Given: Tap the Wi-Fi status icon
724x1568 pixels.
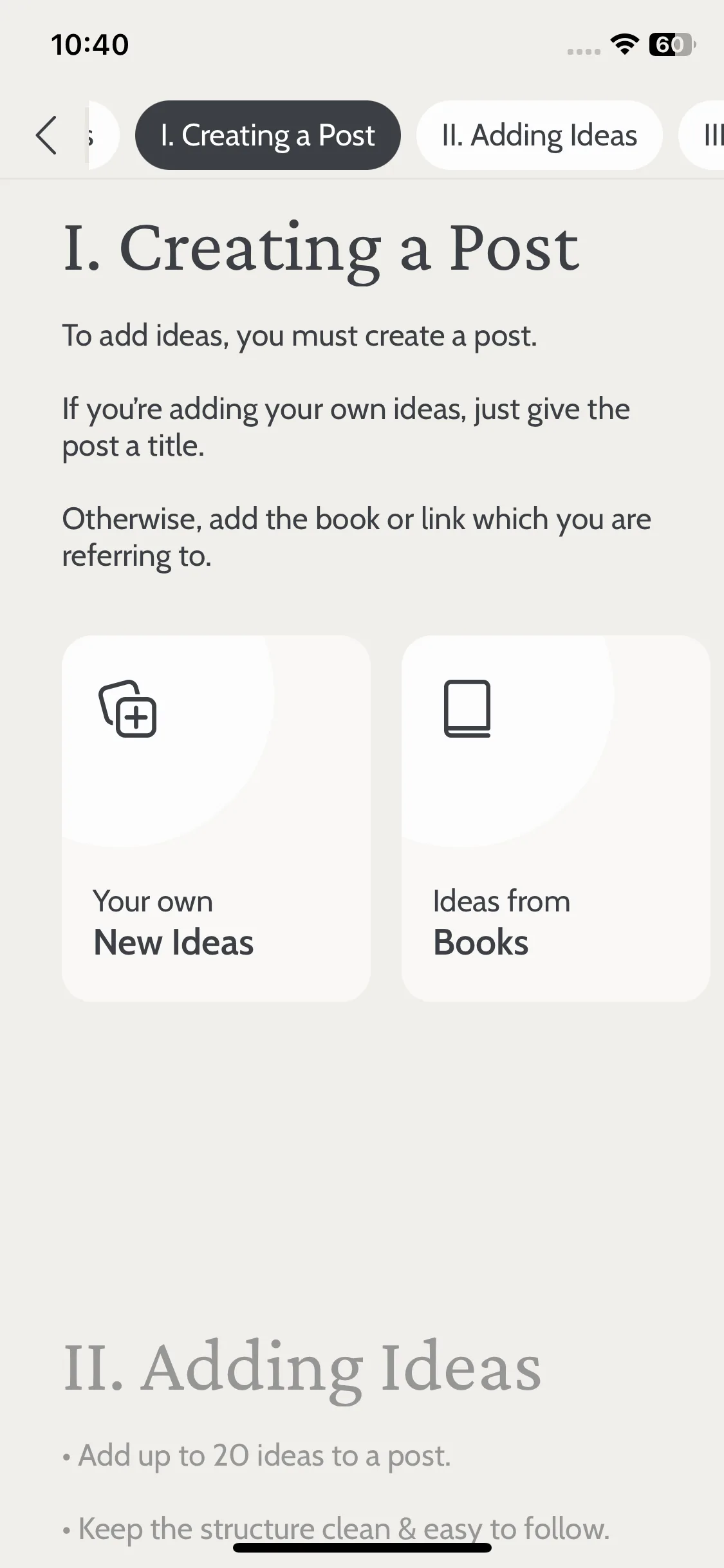Looking at the screenshot, I should pos(624,44).
